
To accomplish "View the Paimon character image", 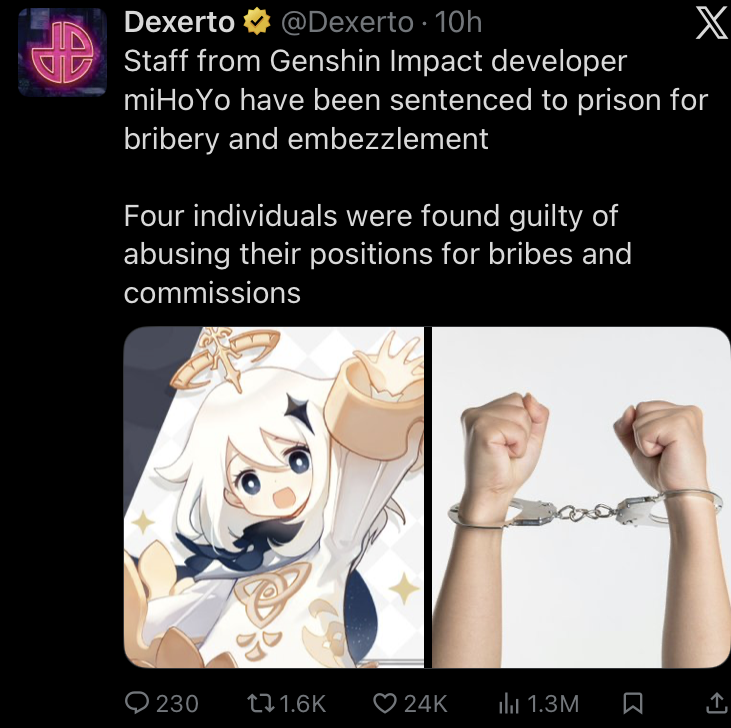I will pos(274,497).
